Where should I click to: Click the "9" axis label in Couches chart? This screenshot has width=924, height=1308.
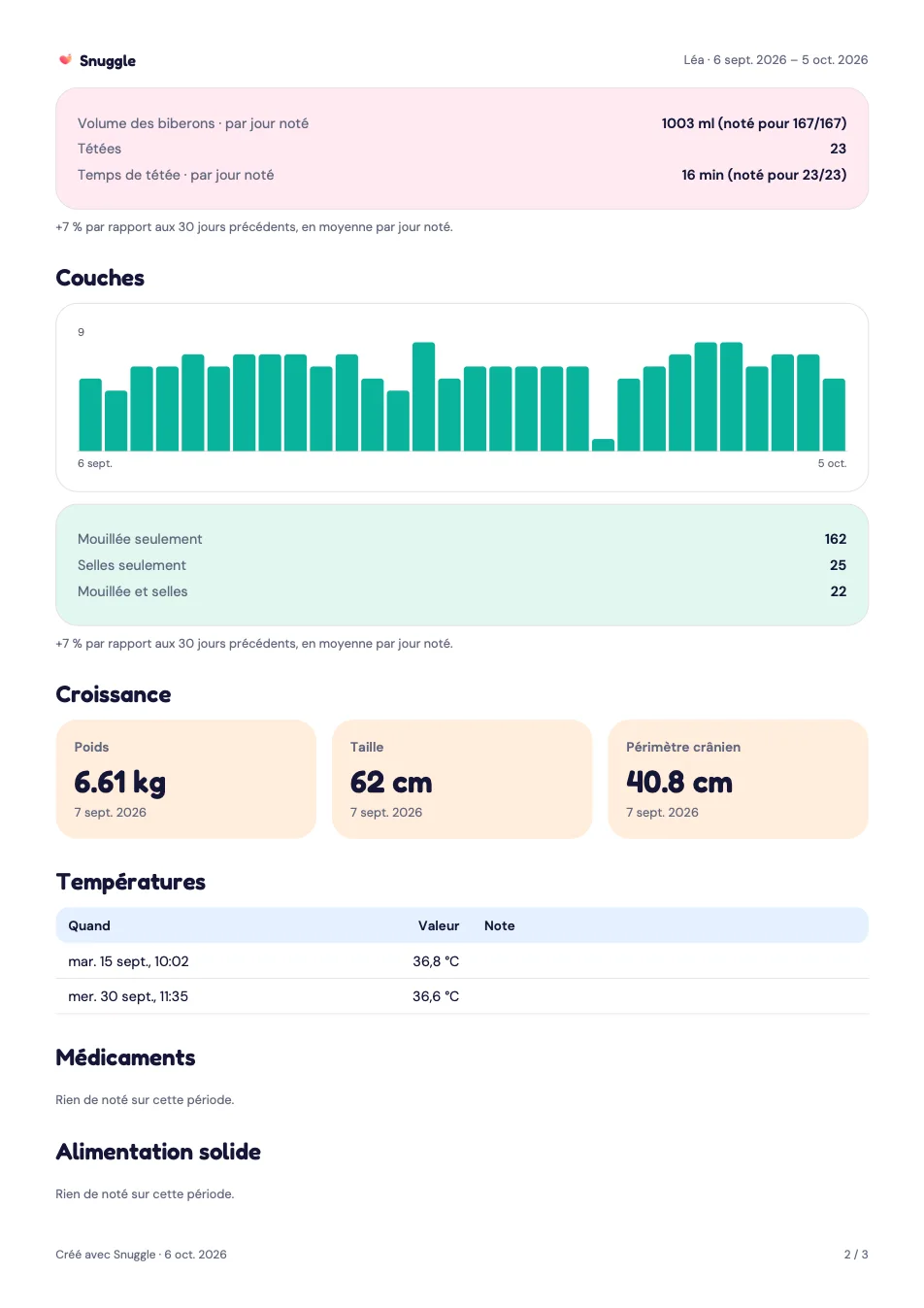[x=82, y=332]
